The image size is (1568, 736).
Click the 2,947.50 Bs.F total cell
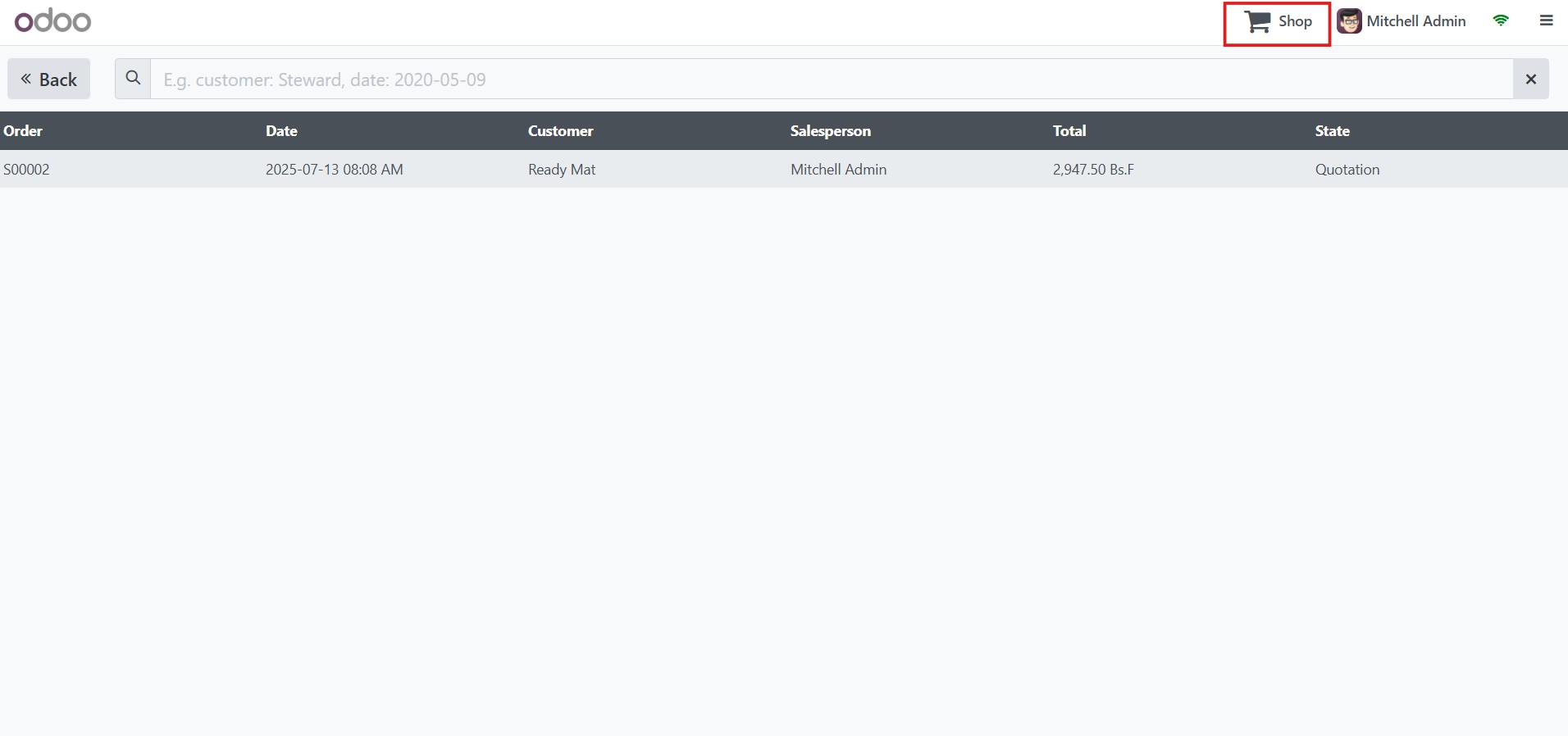1093,170
